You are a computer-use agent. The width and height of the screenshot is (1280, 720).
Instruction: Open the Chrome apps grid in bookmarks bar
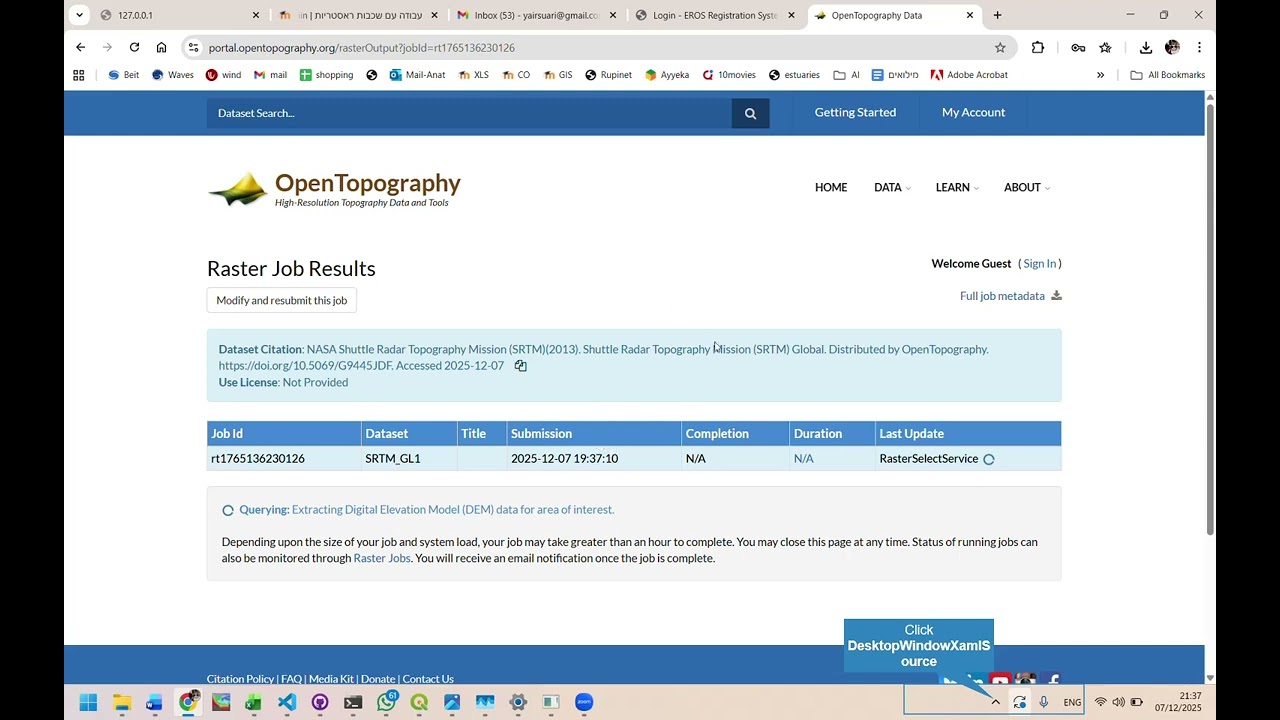click(79, 75)
